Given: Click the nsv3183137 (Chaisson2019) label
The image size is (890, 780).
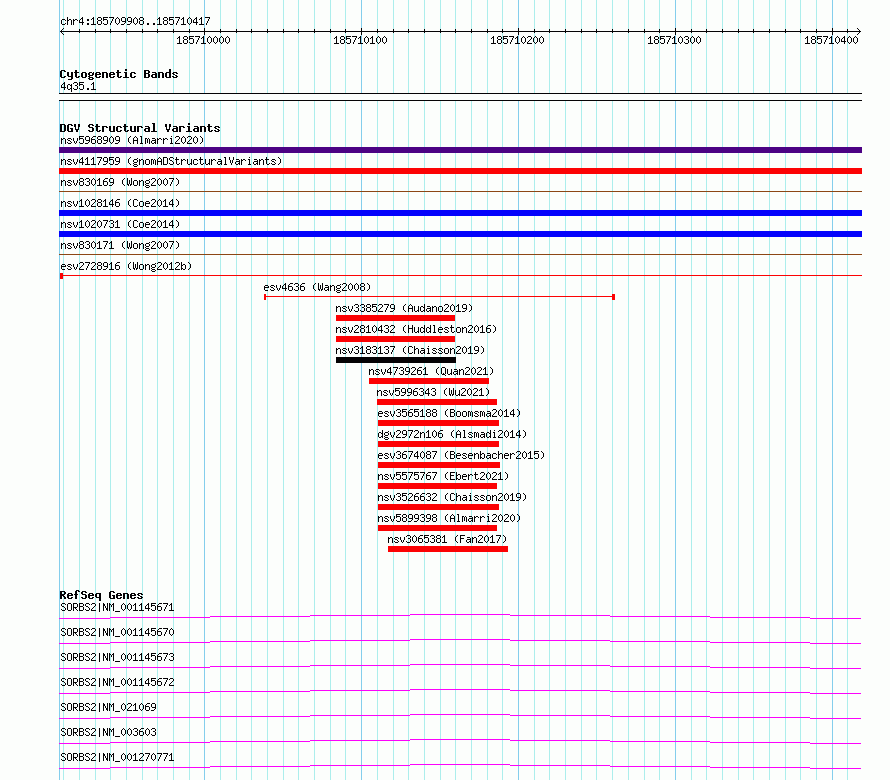Looking at the screenshot, I should 410,350.
